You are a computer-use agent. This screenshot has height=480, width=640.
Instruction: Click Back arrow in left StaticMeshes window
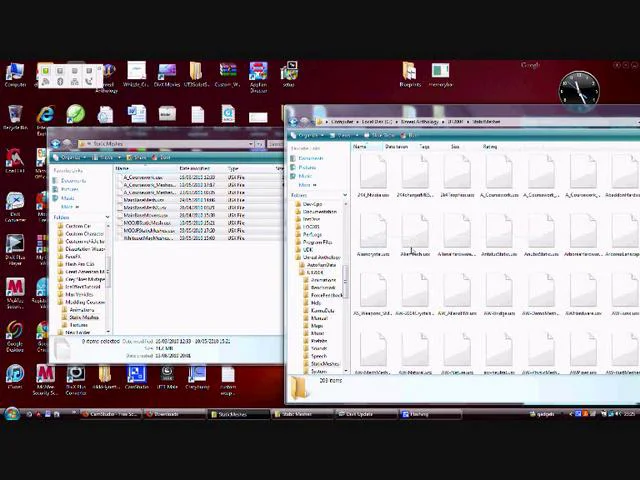[56, 144]
